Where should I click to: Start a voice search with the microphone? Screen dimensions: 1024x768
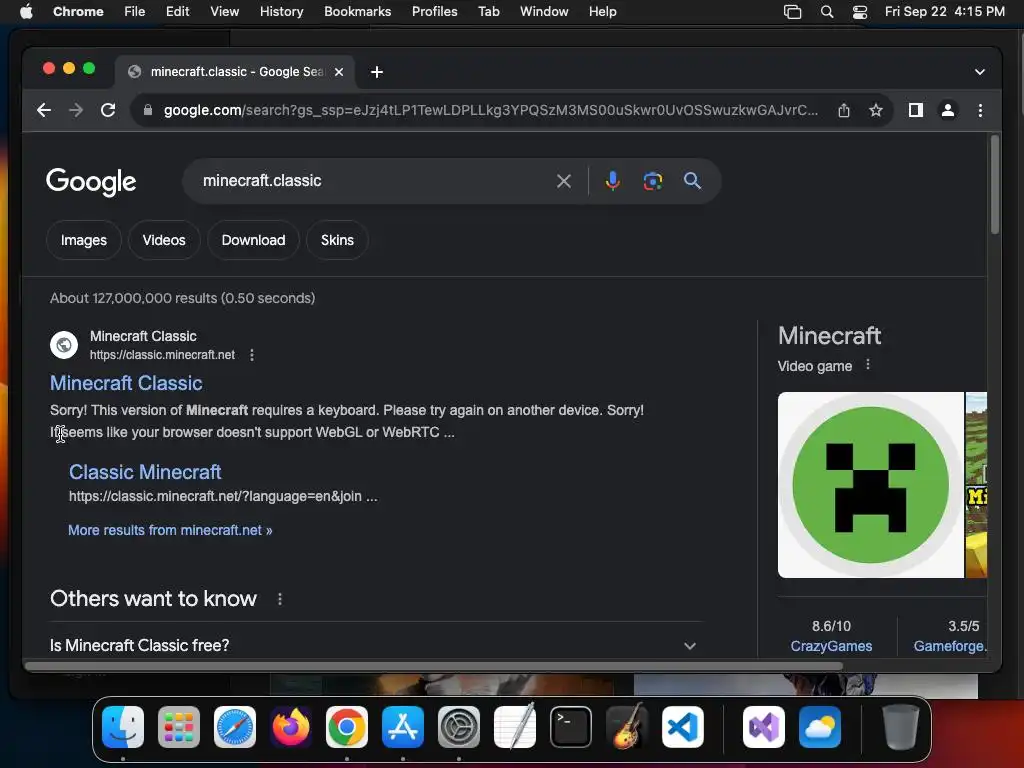613,181
